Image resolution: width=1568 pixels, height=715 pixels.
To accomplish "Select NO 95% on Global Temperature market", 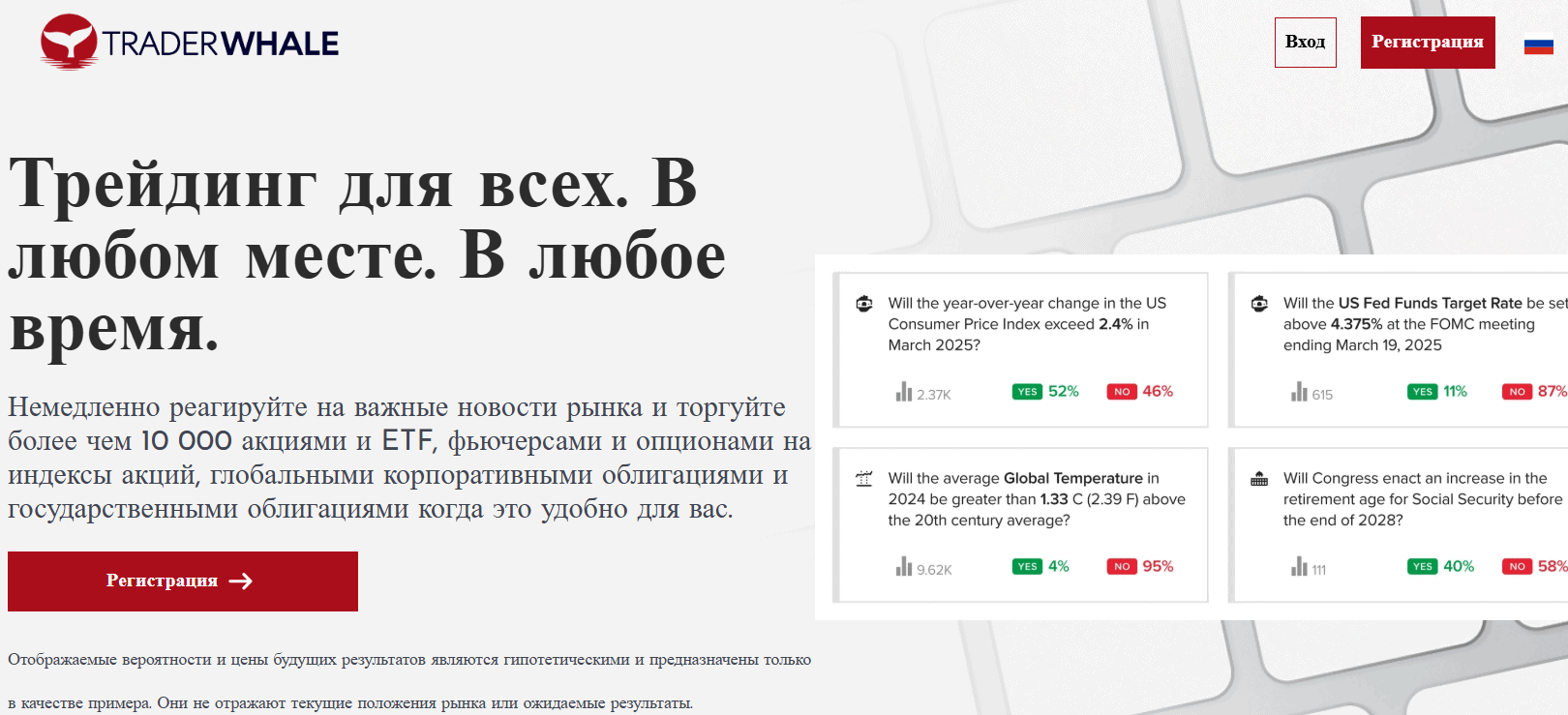I will pos(1140,567).
